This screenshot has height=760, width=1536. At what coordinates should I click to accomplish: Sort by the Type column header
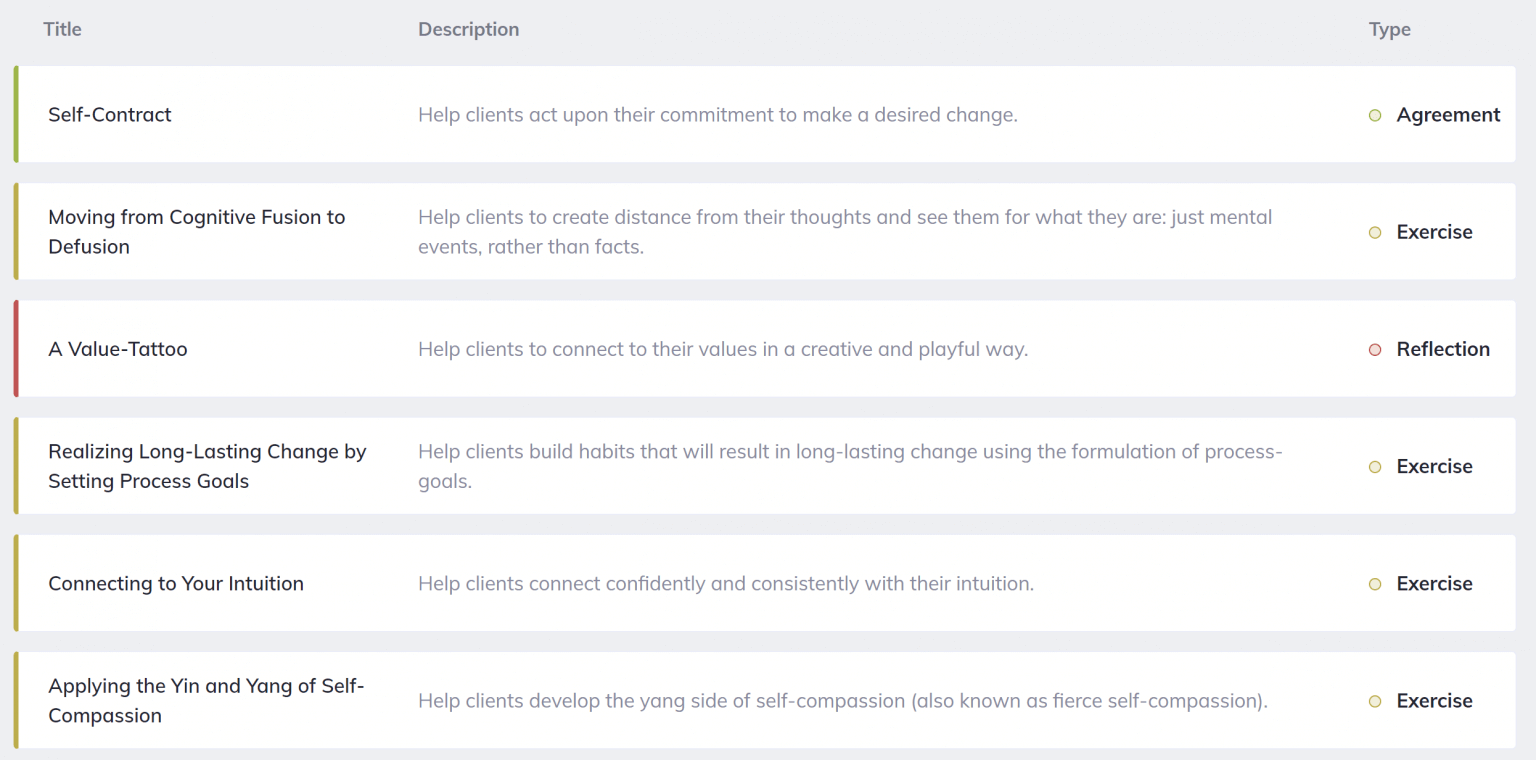tap(1389, 29)
